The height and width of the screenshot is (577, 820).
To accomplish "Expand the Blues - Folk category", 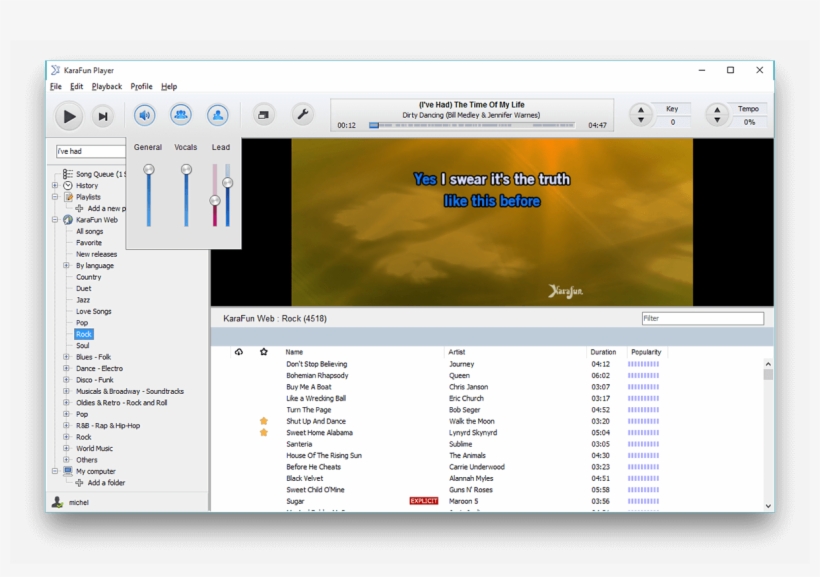I will [66, 357].
